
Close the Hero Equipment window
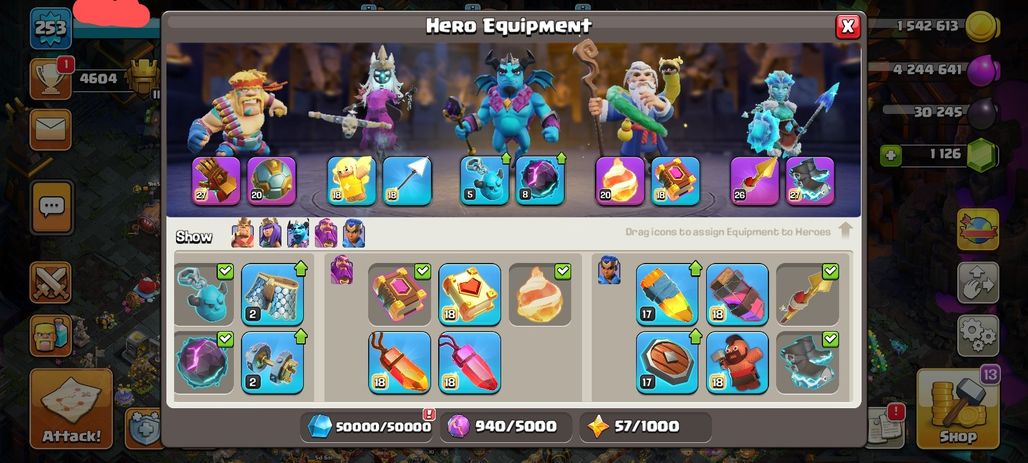tap(848, 26)
